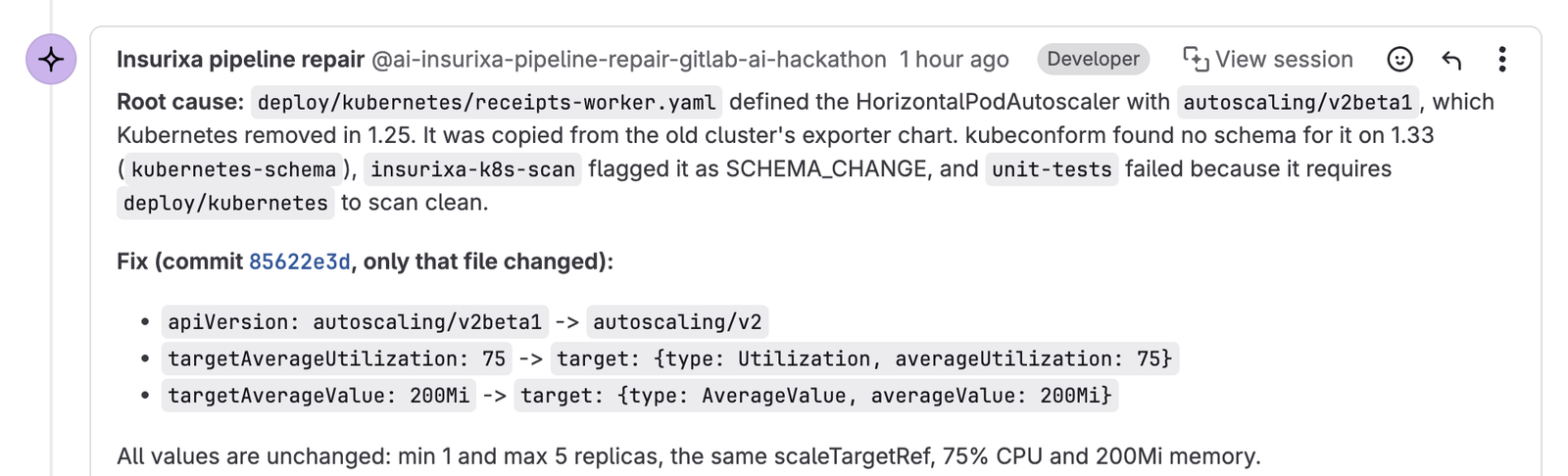Click the View session icon
1568x476 pixels.
click(x=1196, y=59)
